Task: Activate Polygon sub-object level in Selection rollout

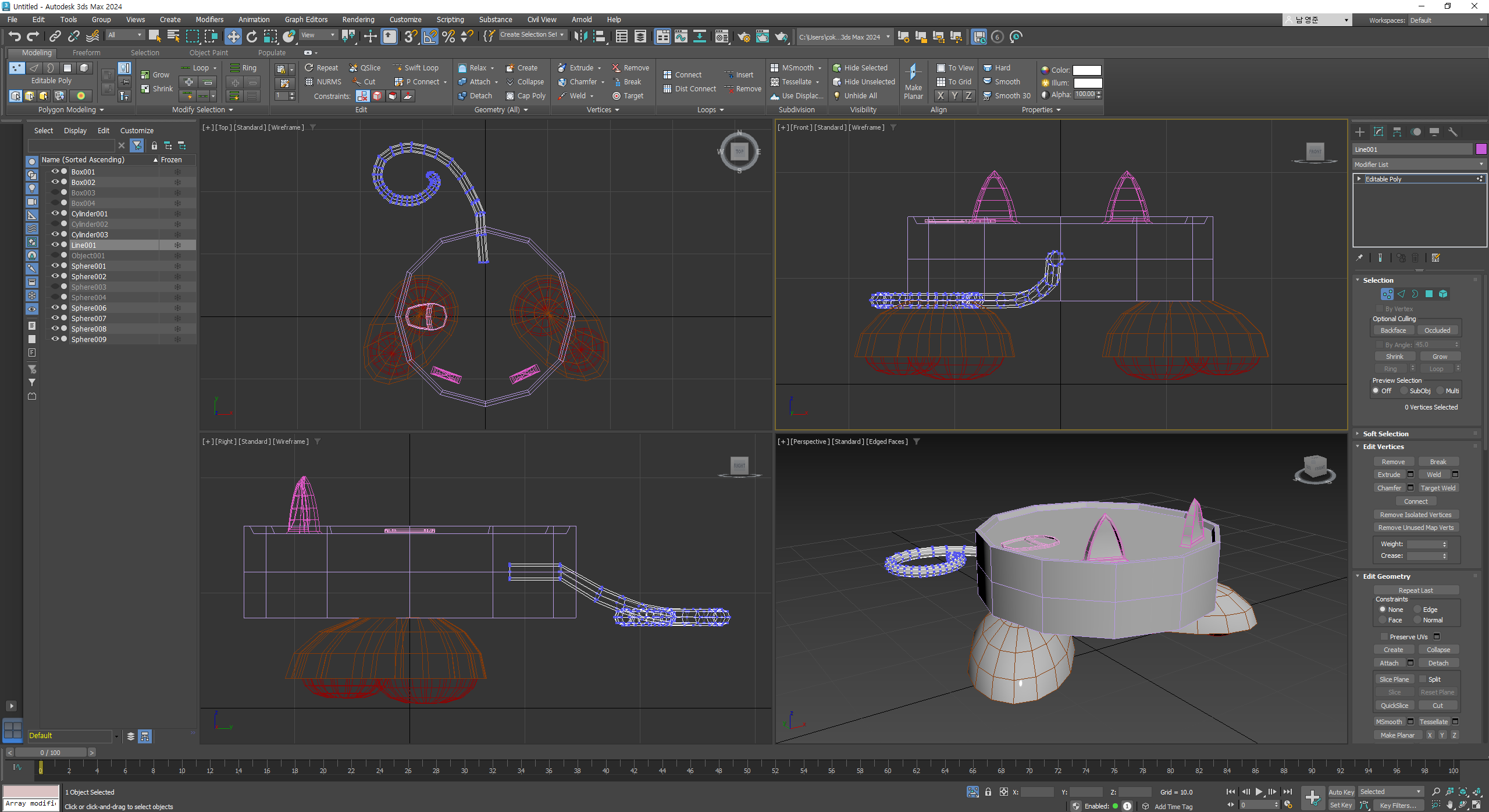Action: click(x=1429, y=294)
